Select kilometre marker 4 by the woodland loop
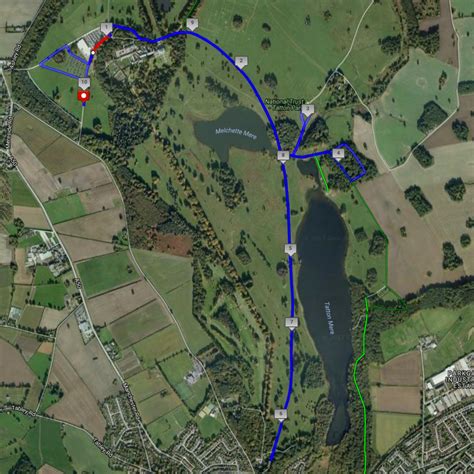Image resolution: width=474 pixels, height=474 pixels. tap(338, 154)
